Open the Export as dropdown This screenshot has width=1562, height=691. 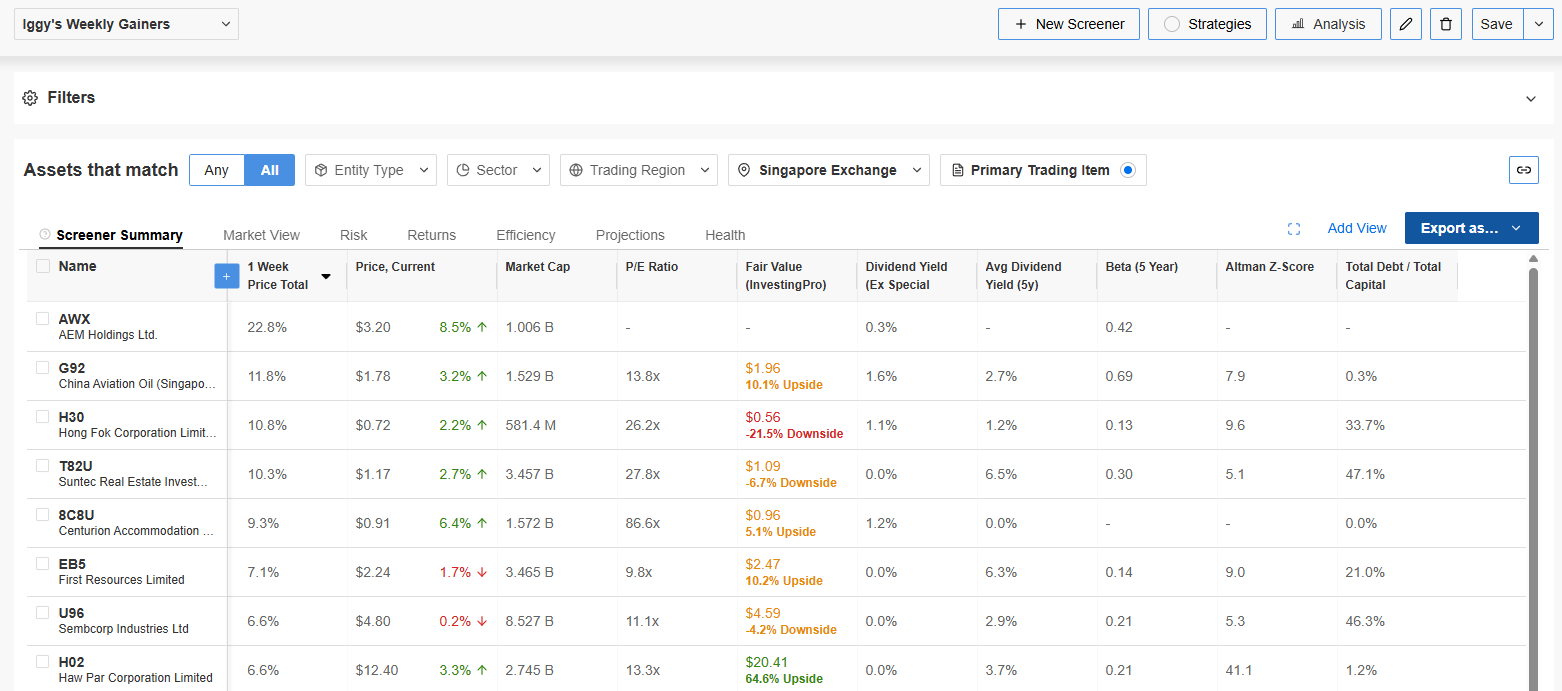coord(1472,228)
